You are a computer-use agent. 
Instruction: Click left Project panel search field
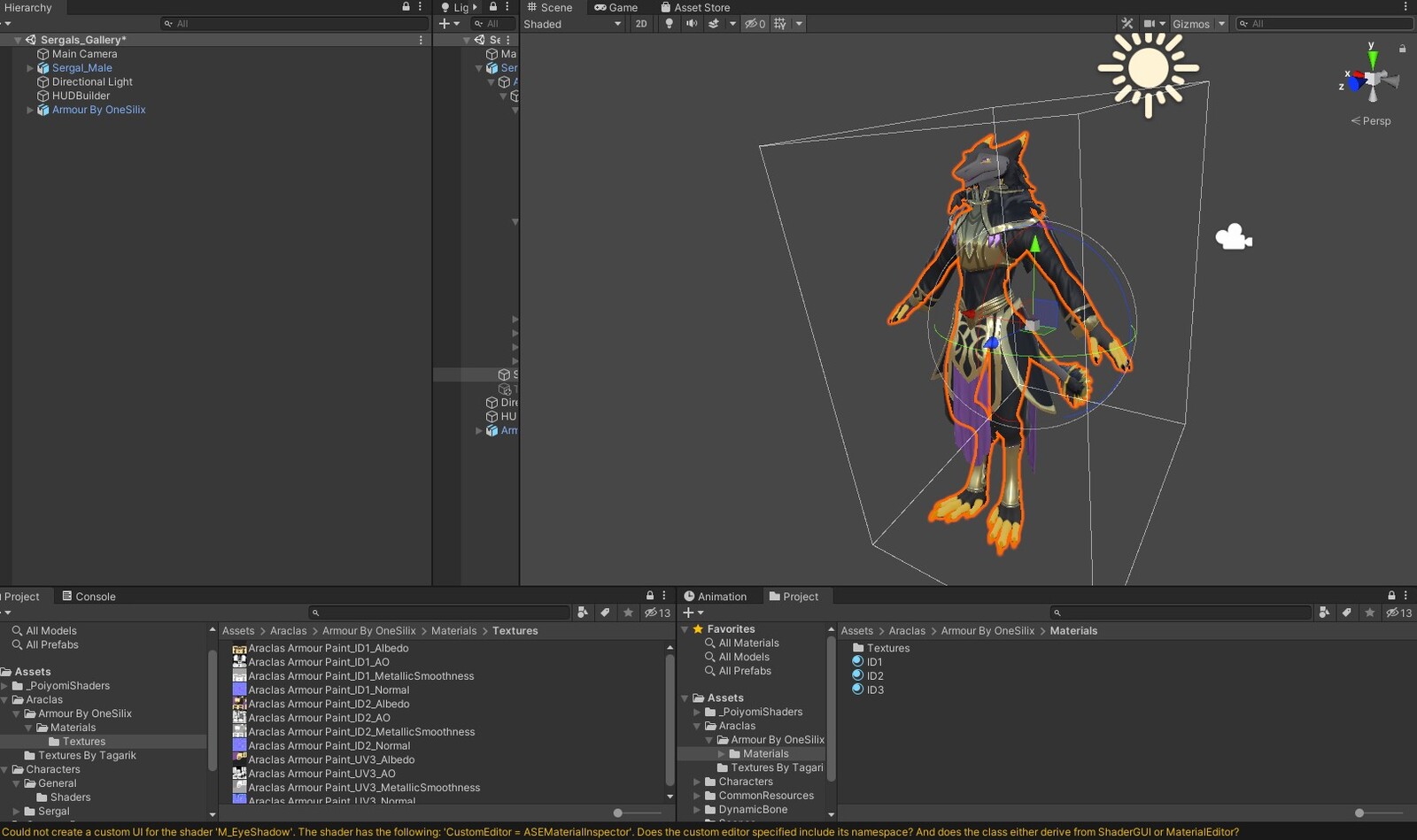click(x=439, y=613)
